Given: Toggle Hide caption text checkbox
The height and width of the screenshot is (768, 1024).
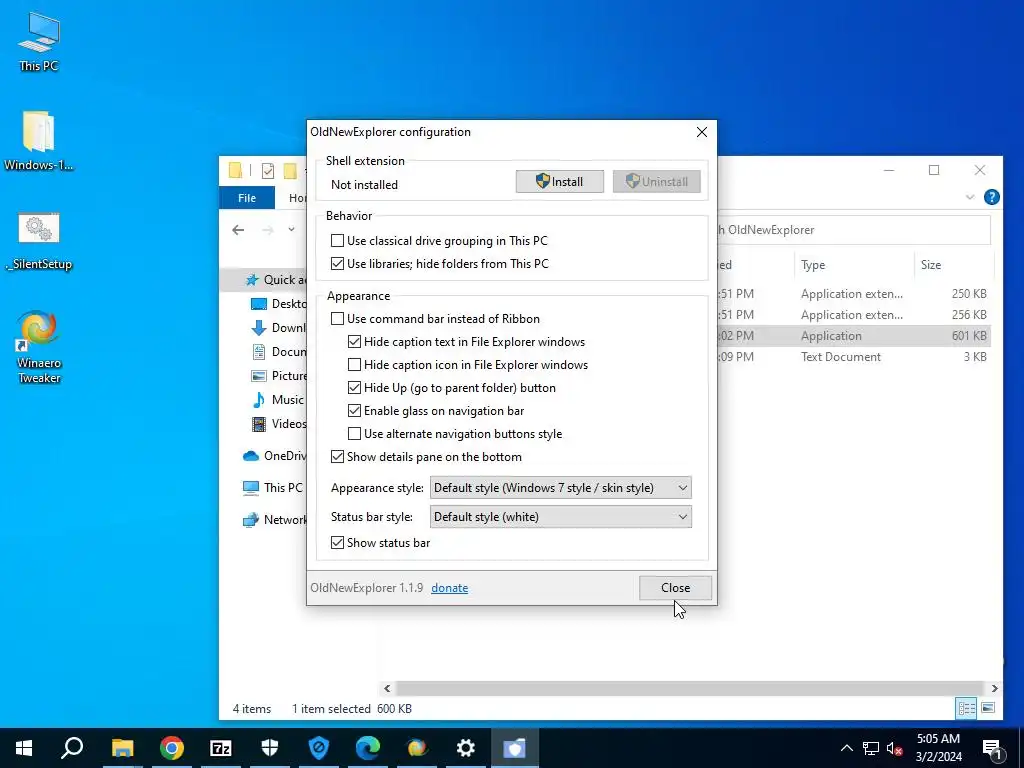Looking at the screenshot, I should (354, 342).
